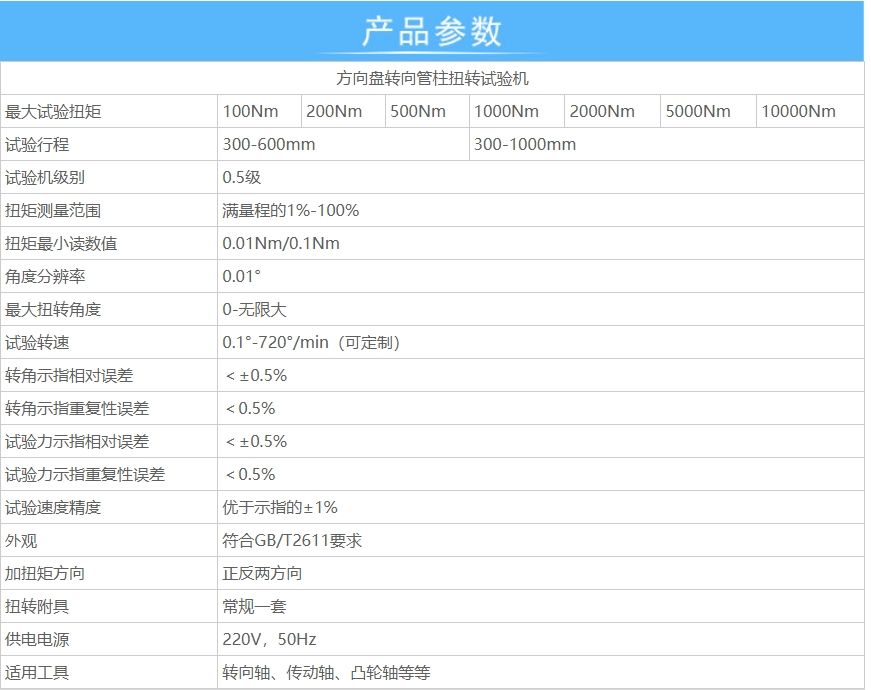Image resolution: width=871 pixels, height=690 pixels.
Task: Click the 500Nm torque value
Action: pos(418,111)
